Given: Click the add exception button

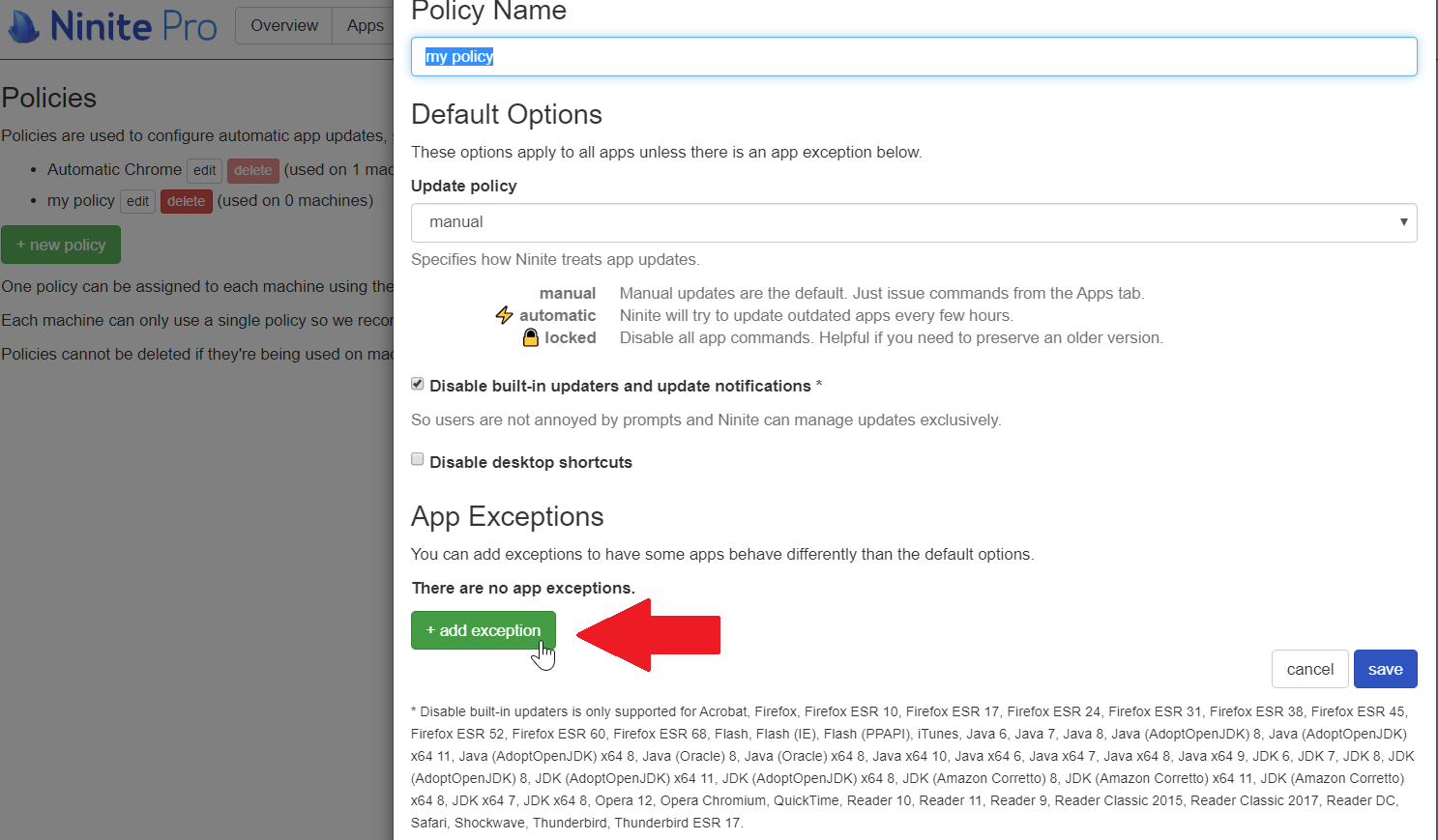Looking at the screenshot, I should click(484, 630).
